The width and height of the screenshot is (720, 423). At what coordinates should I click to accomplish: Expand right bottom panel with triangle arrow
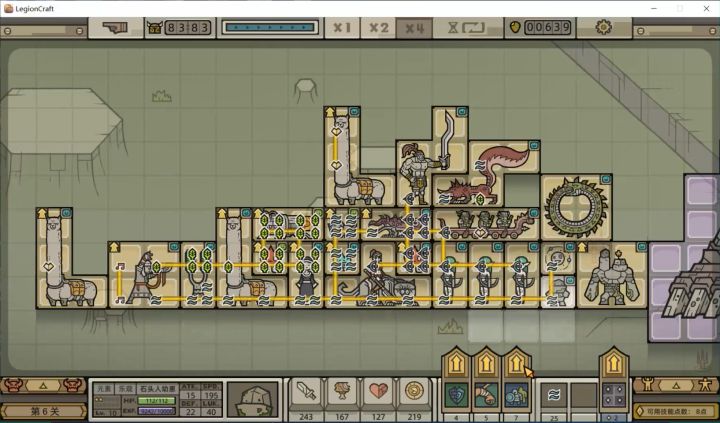tap(677, 385)
